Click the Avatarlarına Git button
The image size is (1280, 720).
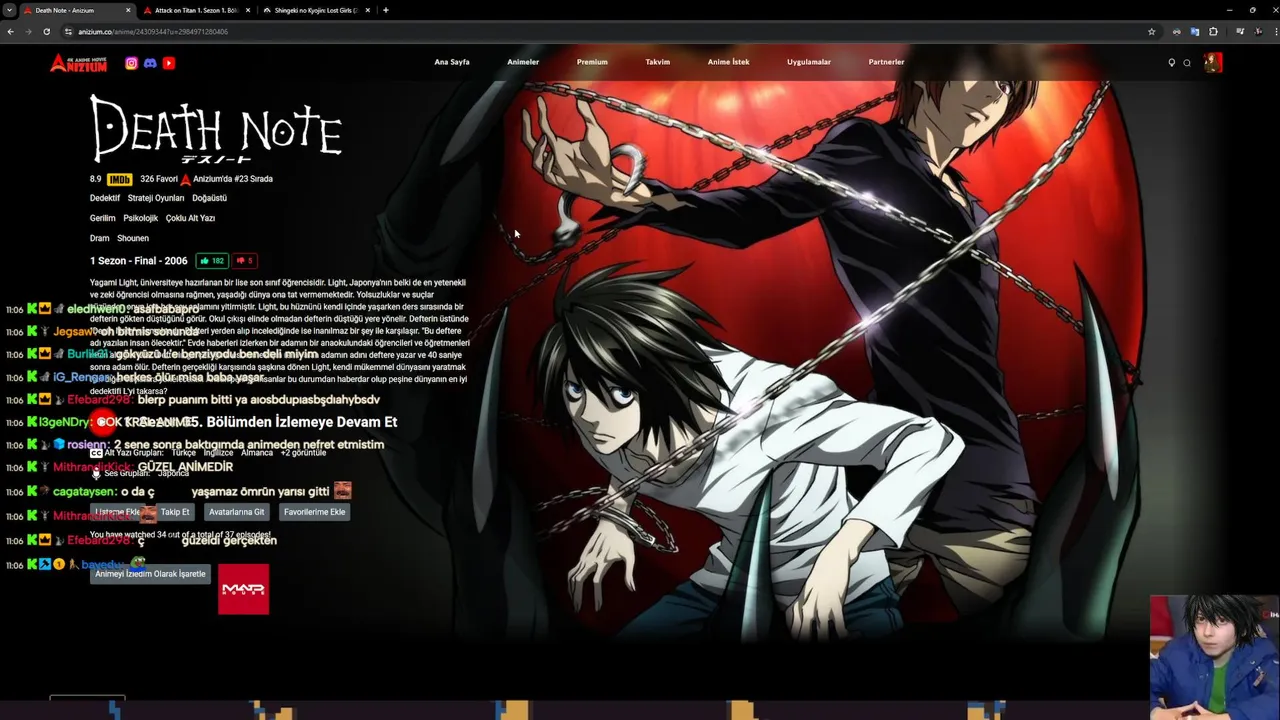click(237, 512)
